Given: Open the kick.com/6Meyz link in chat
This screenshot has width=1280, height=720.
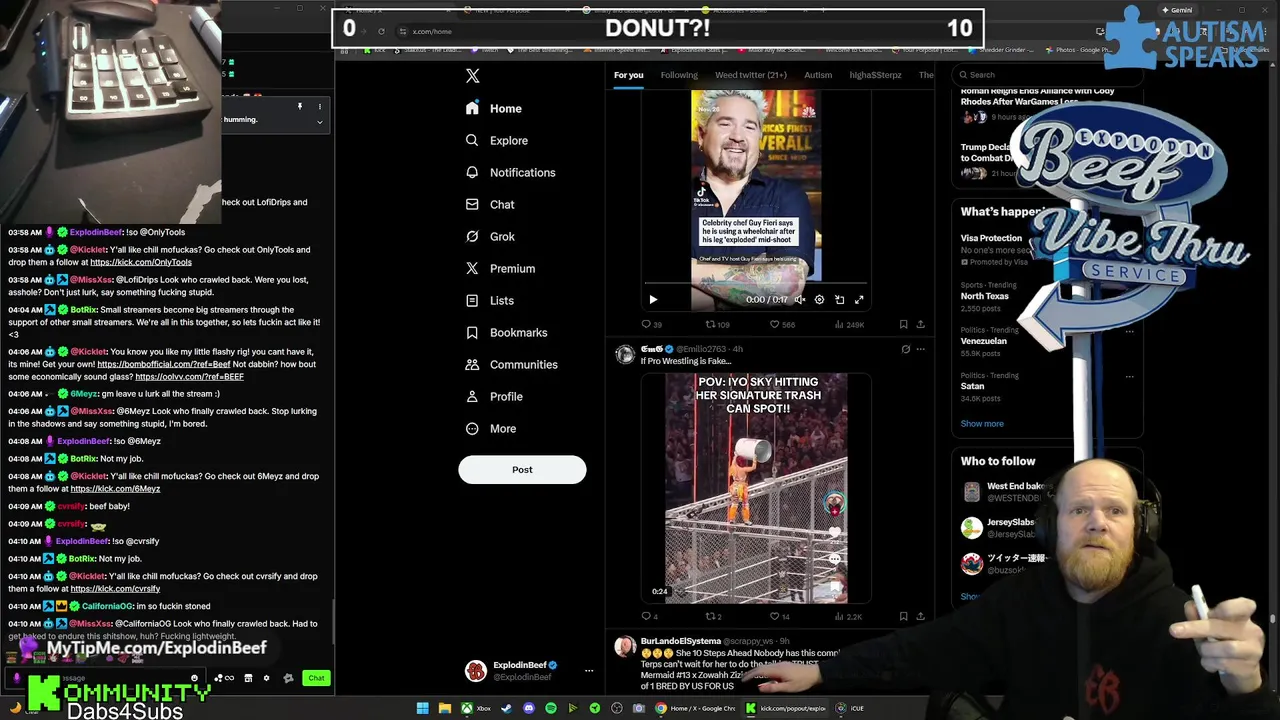Looking at the screenshot, I should (x=115, y=489).
